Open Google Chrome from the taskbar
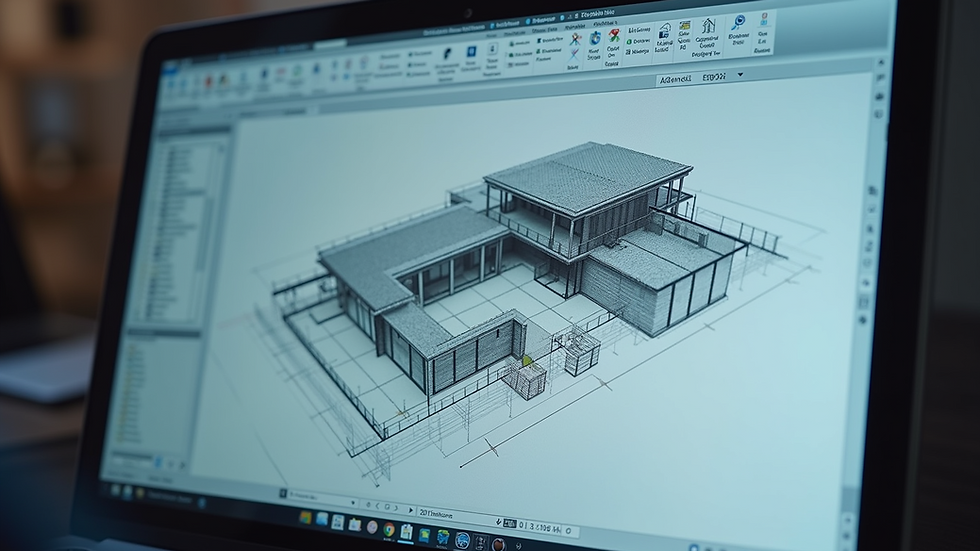The image size is (980, 551). 389,530
